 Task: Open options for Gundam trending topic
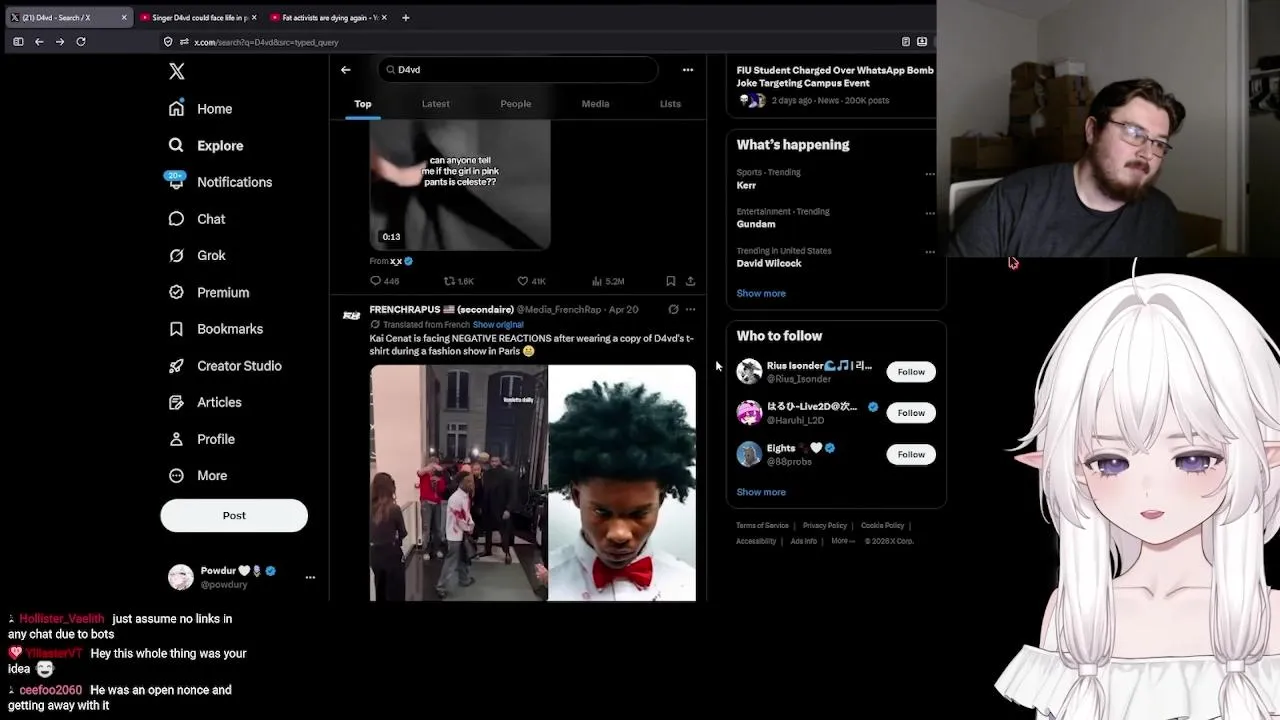pos(930,213)
